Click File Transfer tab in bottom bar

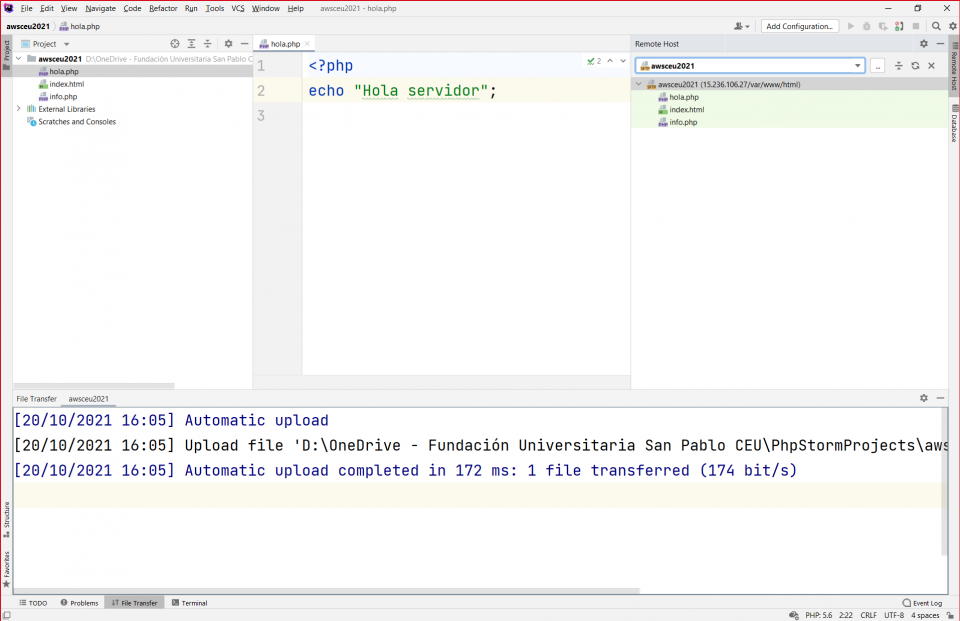coord(134,603)
